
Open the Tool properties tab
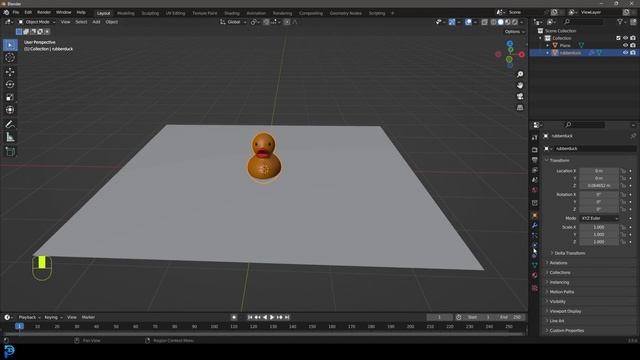click(x=535, y=138)
